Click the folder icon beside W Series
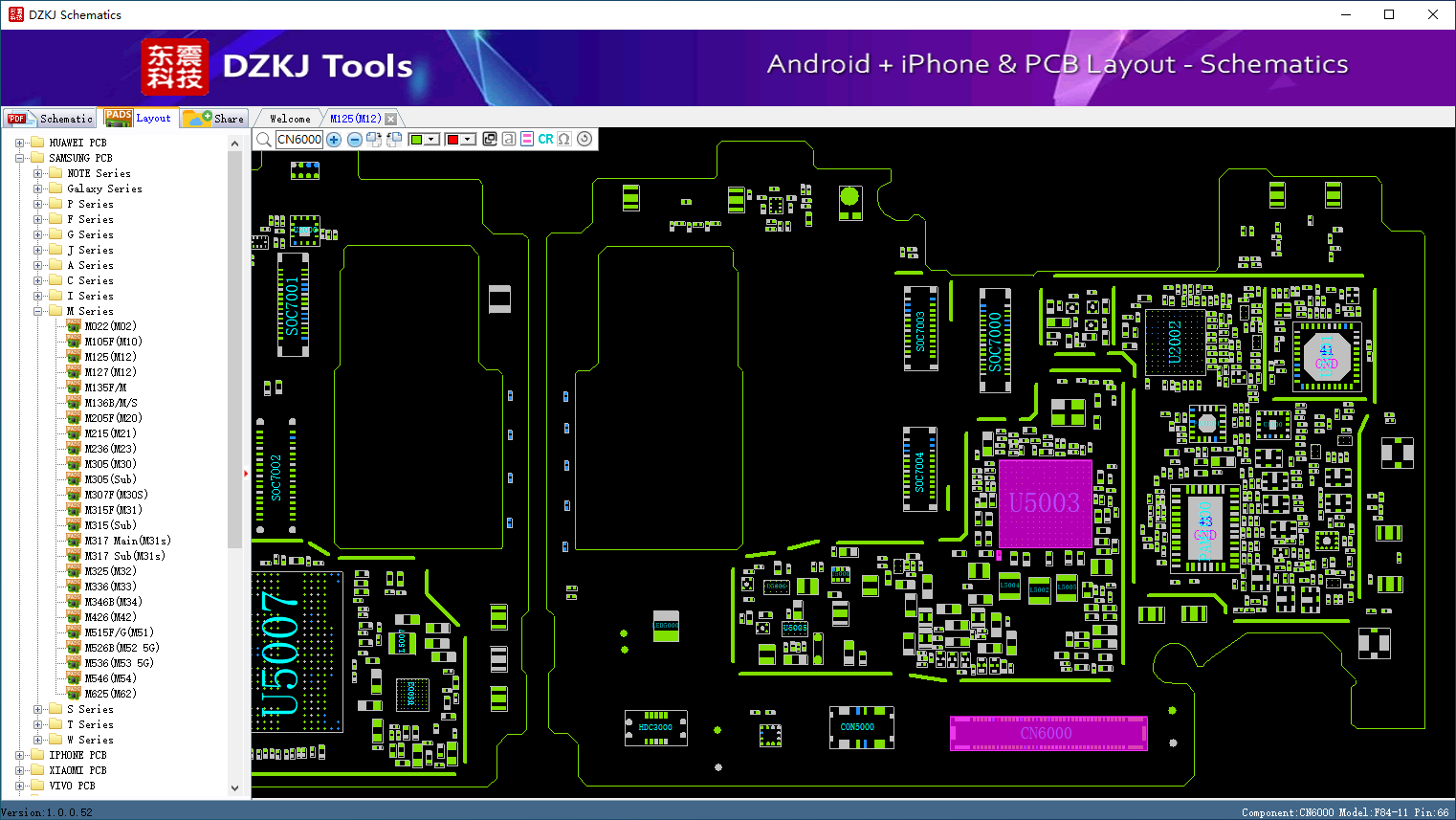The width and height of the screenshot is (1456, 820). point(55,740)
